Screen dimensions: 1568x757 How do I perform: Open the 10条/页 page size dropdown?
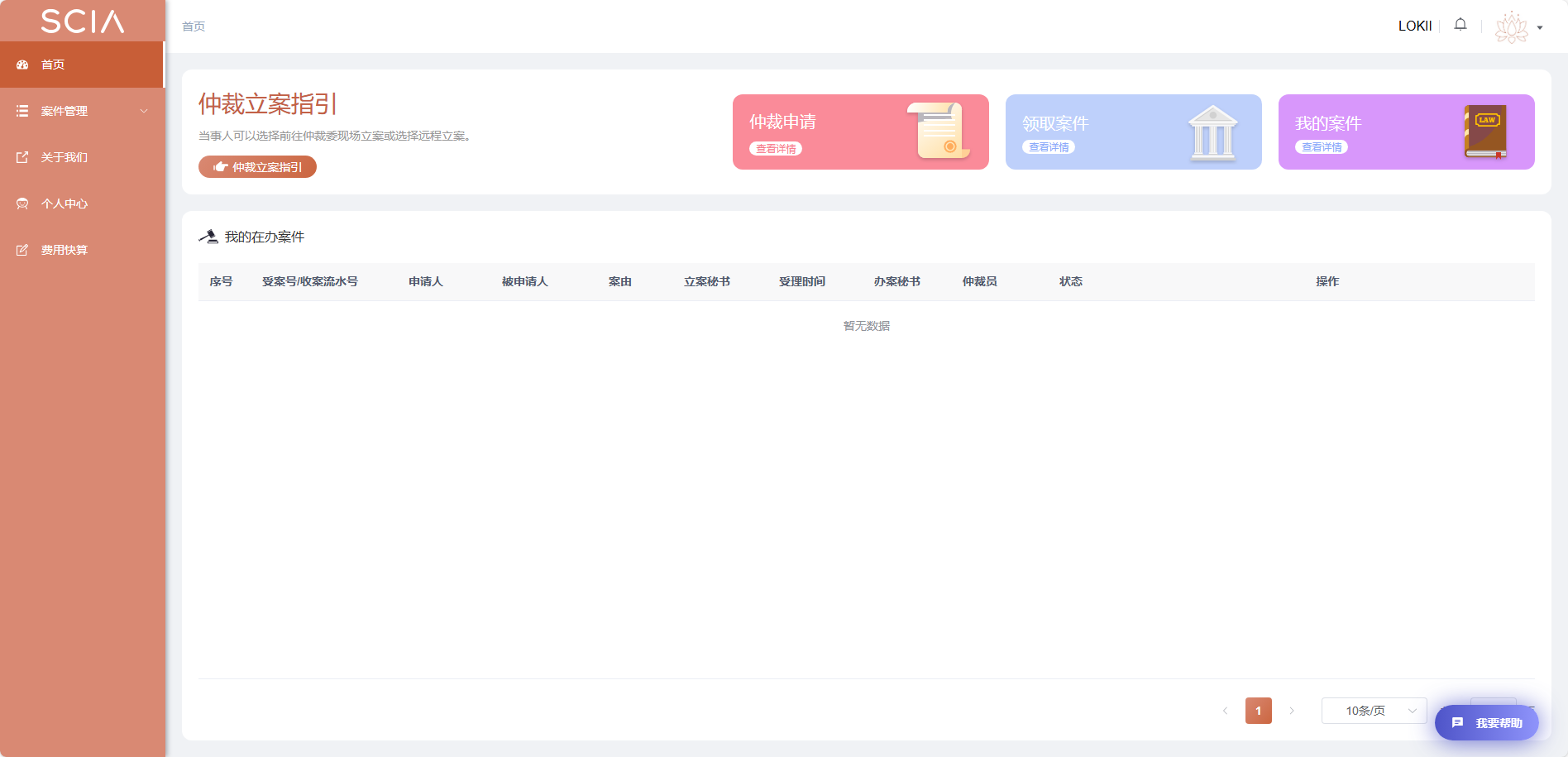pos(1374,711)
